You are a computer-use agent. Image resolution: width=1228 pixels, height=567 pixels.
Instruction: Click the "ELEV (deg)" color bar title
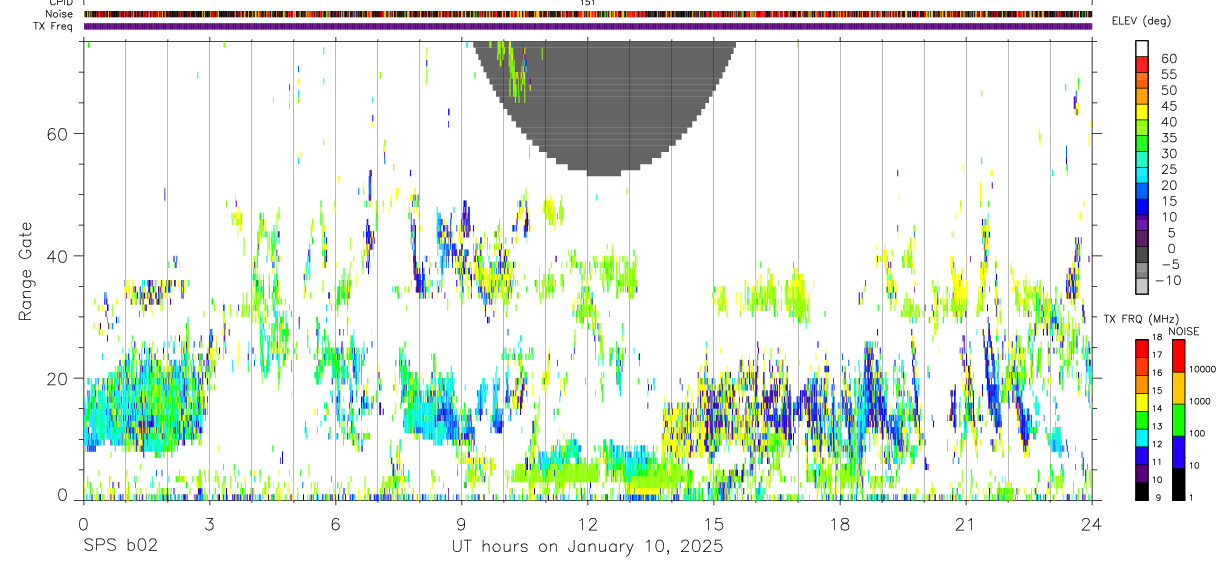click(x=1143, y=21)
